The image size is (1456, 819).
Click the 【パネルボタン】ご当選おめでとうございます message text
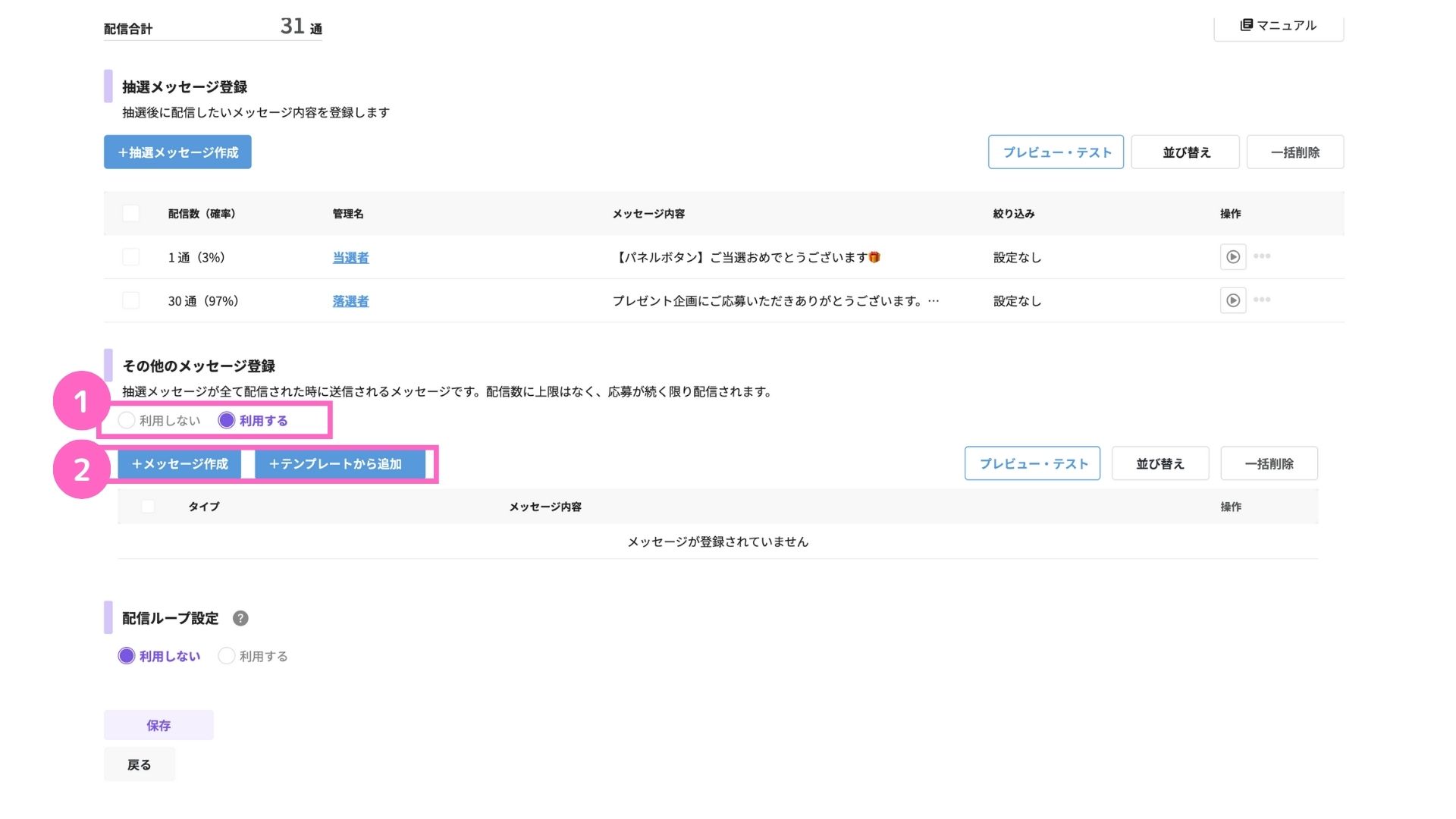747,258
